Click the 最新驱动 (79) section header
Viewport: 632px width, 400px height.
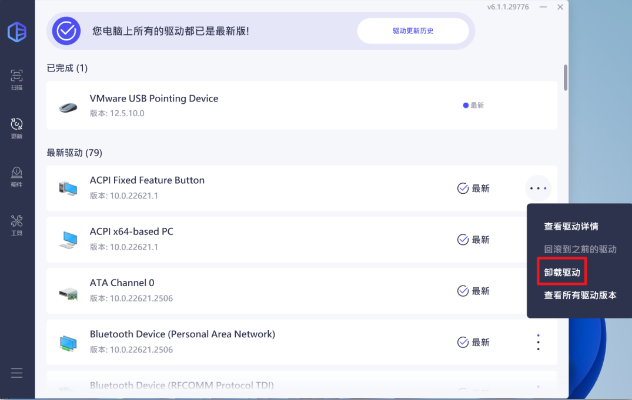click(74, 152)
